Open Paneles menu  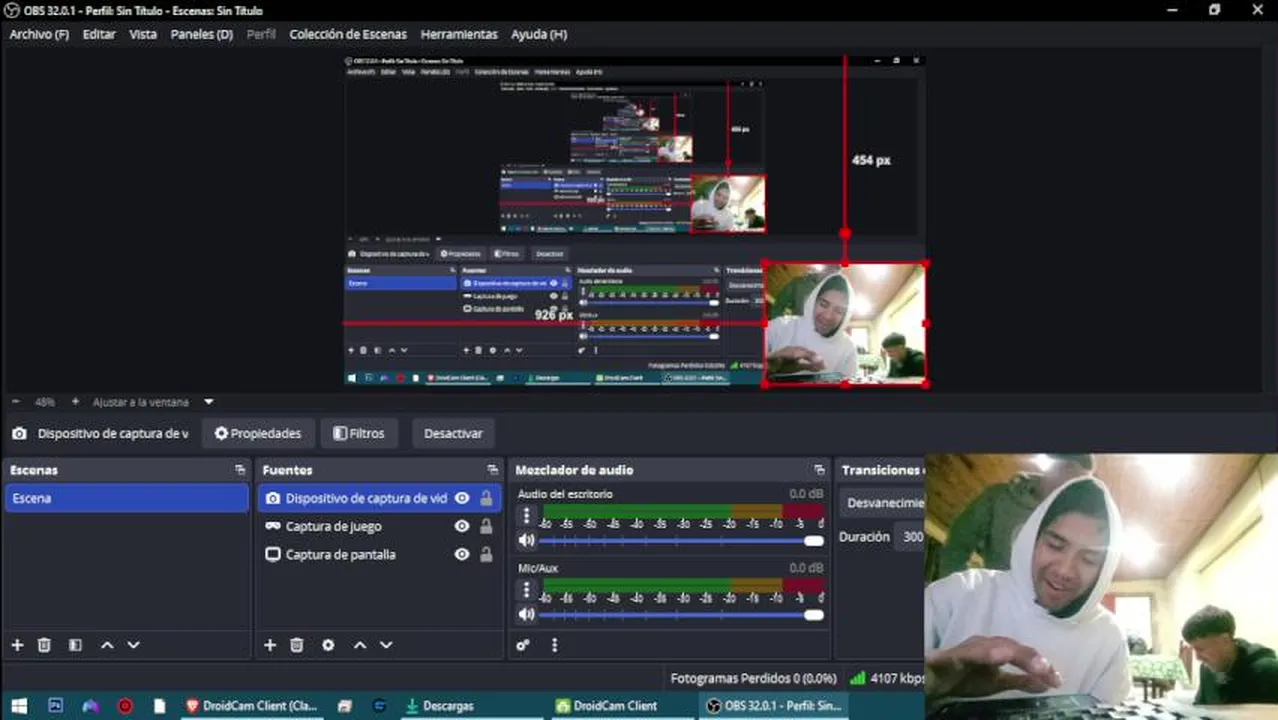click(x=201, y=34)
